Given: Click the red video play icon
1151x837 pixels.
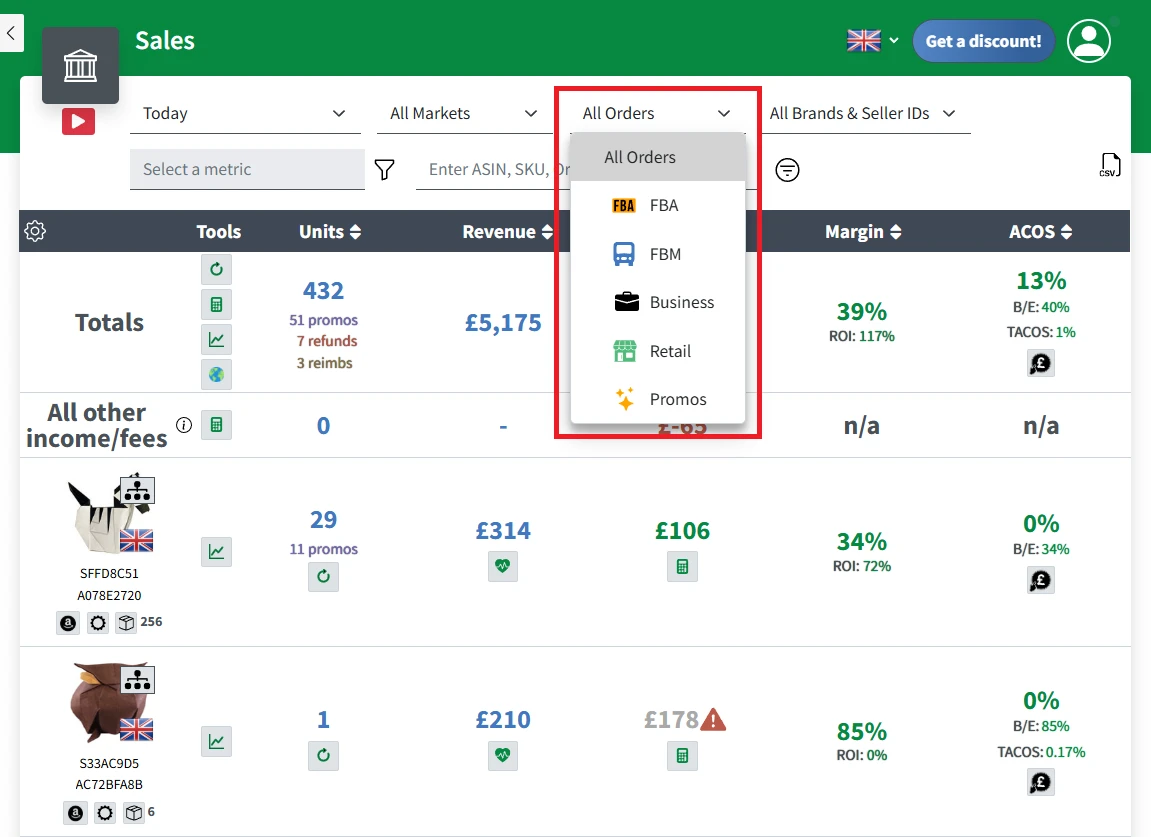Looking at the screenshot, I should [79, 121].
